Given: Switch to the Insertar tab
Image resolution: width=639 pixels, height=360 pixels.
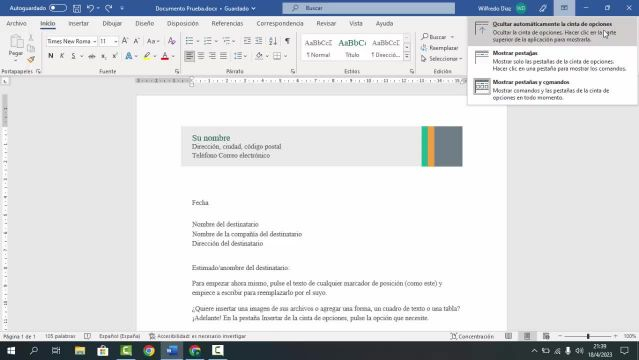Looking at the screenshot, I should point(79,24).
